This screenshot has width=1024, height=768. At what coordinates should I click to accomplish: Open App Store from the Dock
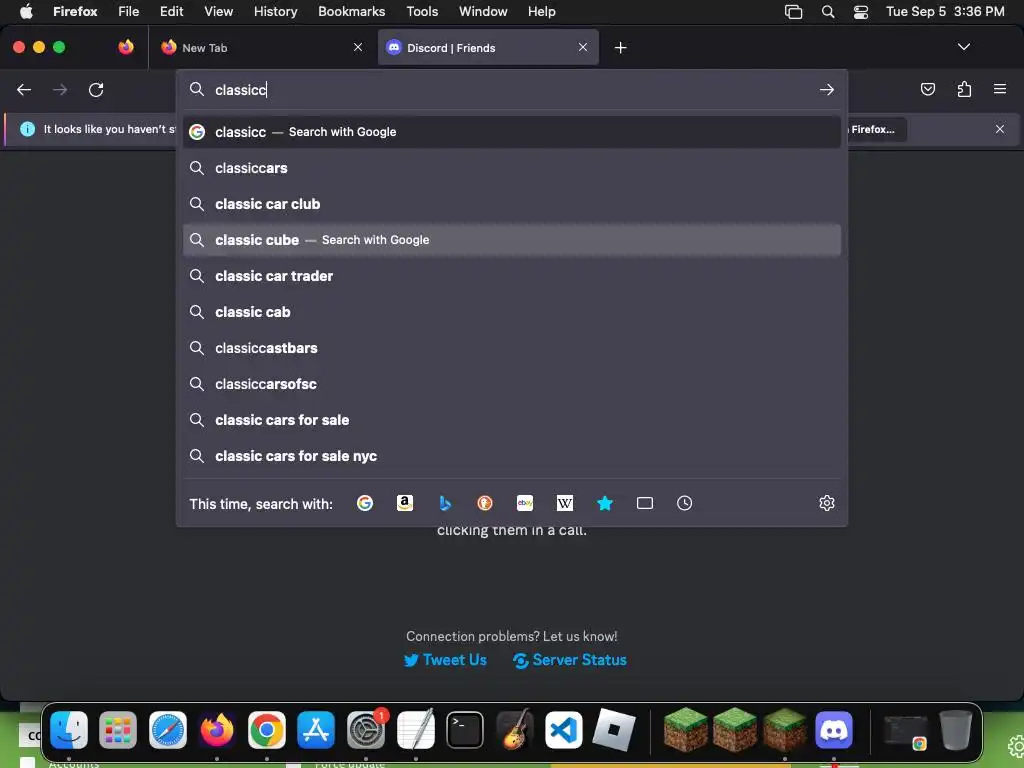(316, 730)
